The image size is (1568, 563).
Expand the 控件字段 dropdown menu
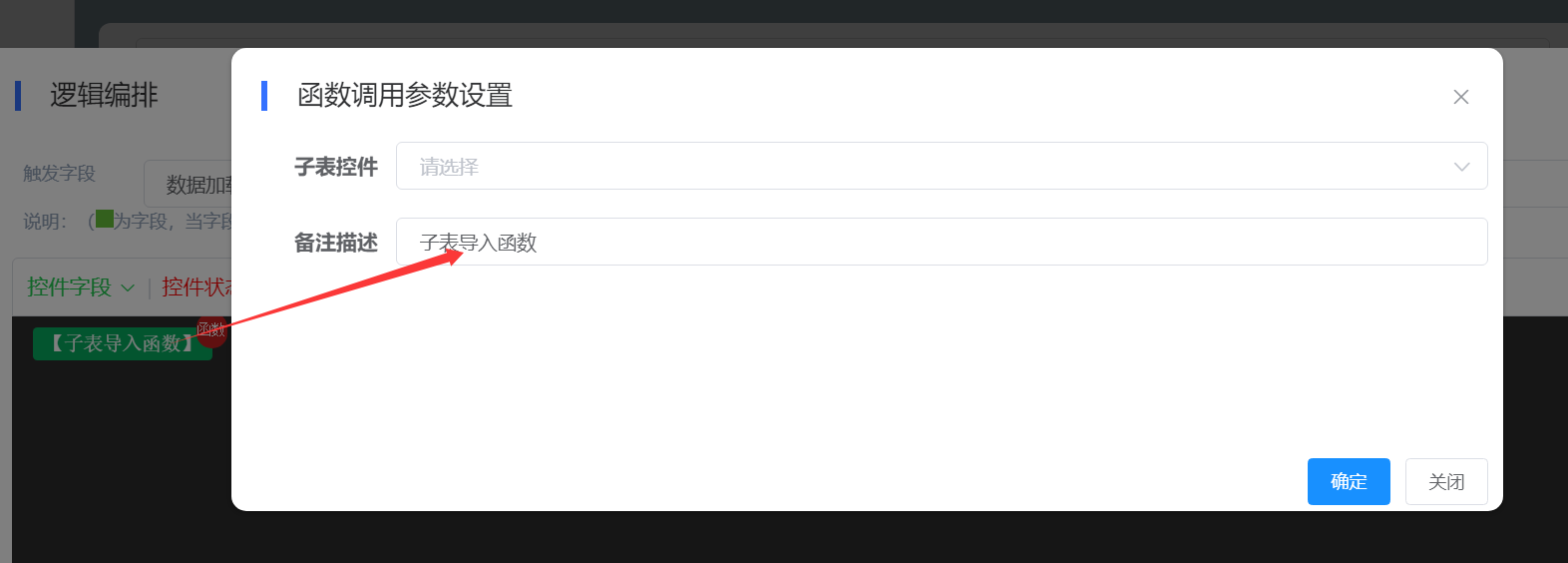click(70, 287)
